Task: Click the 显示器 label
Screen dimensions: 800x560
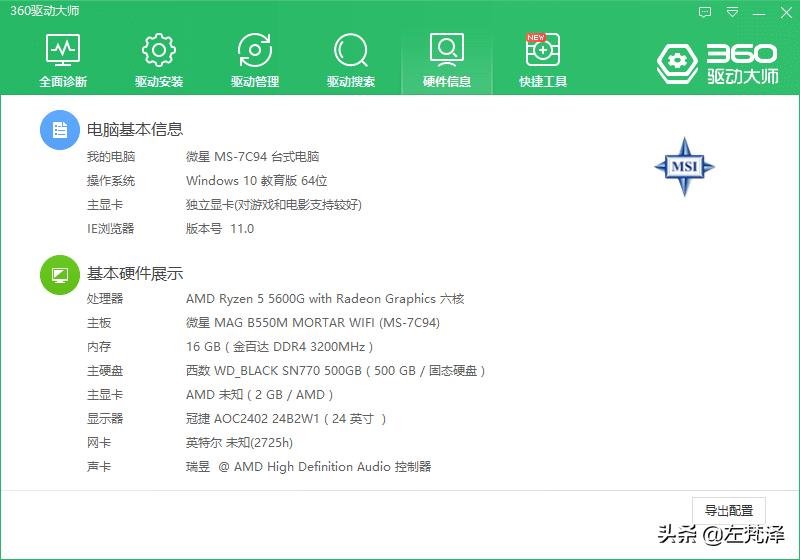Action: pyautogui.click(x=105, y=419)
